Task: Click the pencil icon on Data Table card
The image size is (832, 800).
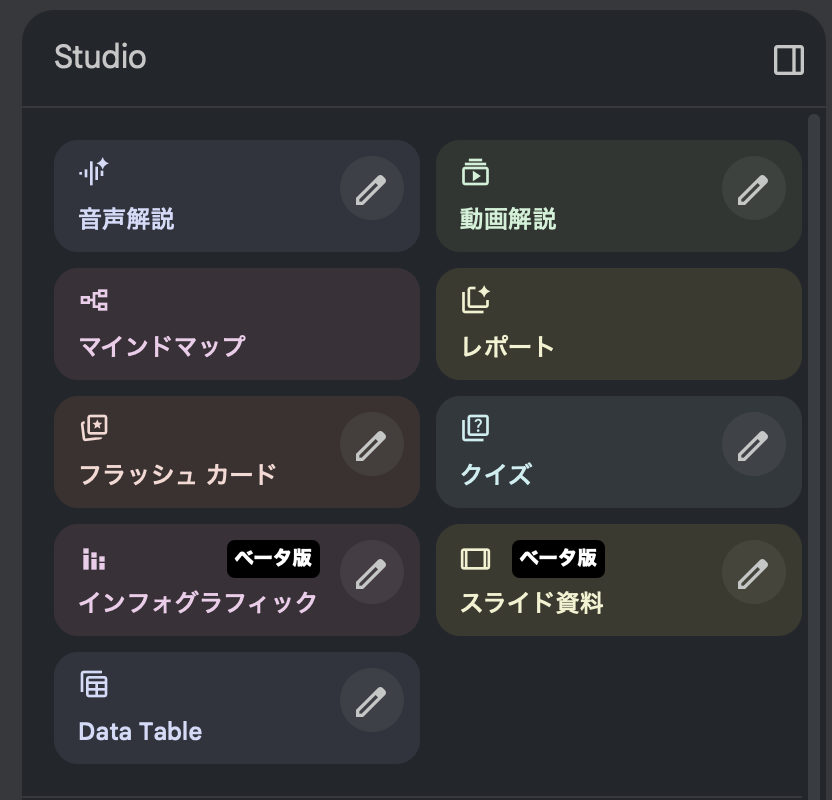Action: [x=371, y=701]
